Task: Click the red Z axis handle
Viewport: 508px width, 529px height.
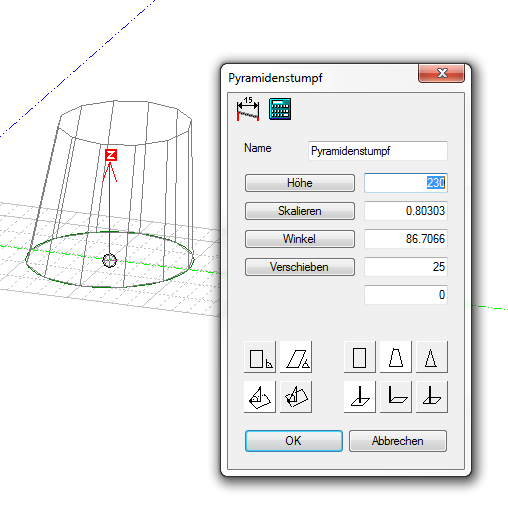Action: pos(111,155)
